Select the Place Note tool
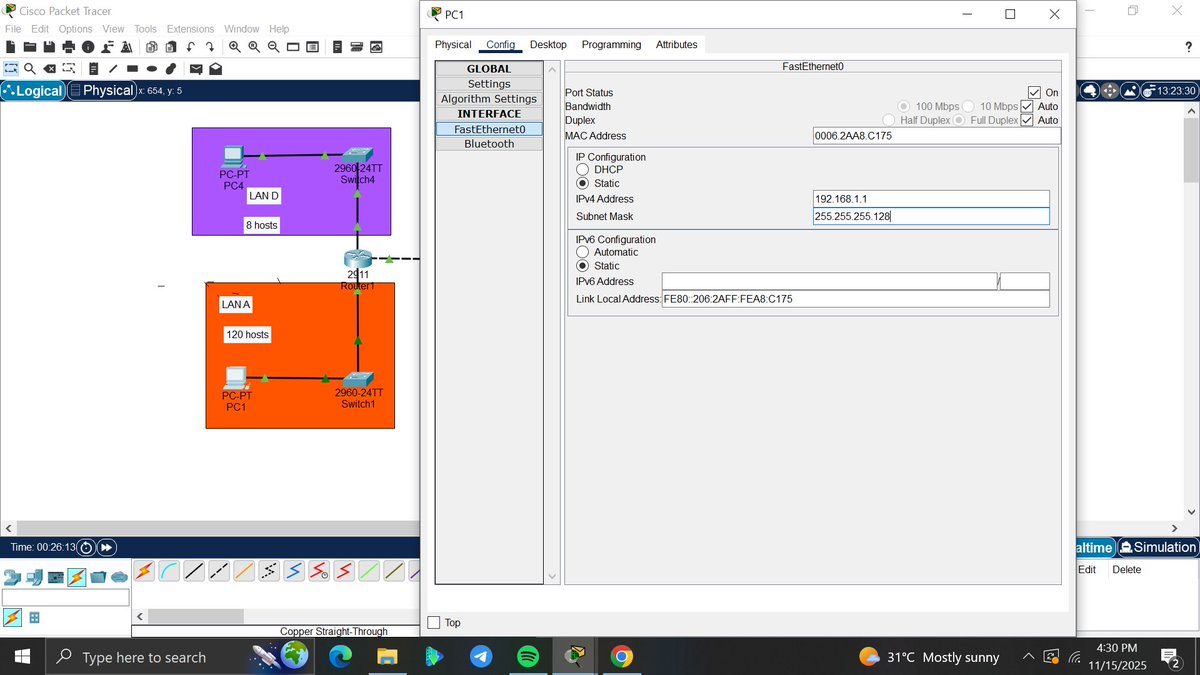This screenshot has height=675, width=1200. [x=94, y=68]
